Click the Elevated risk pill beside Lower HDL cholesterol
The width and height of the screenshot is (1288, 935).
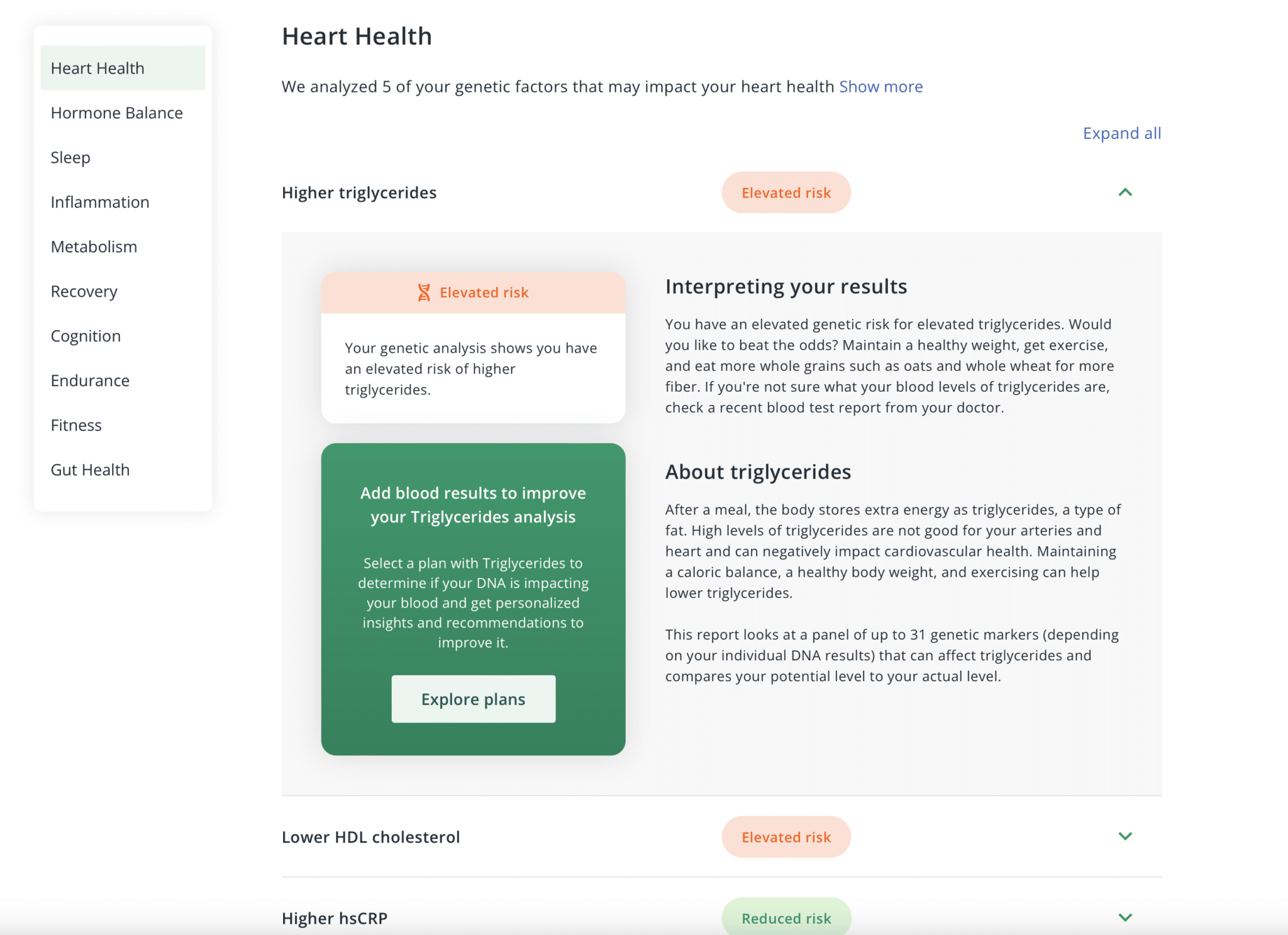[x=786, y=836]
